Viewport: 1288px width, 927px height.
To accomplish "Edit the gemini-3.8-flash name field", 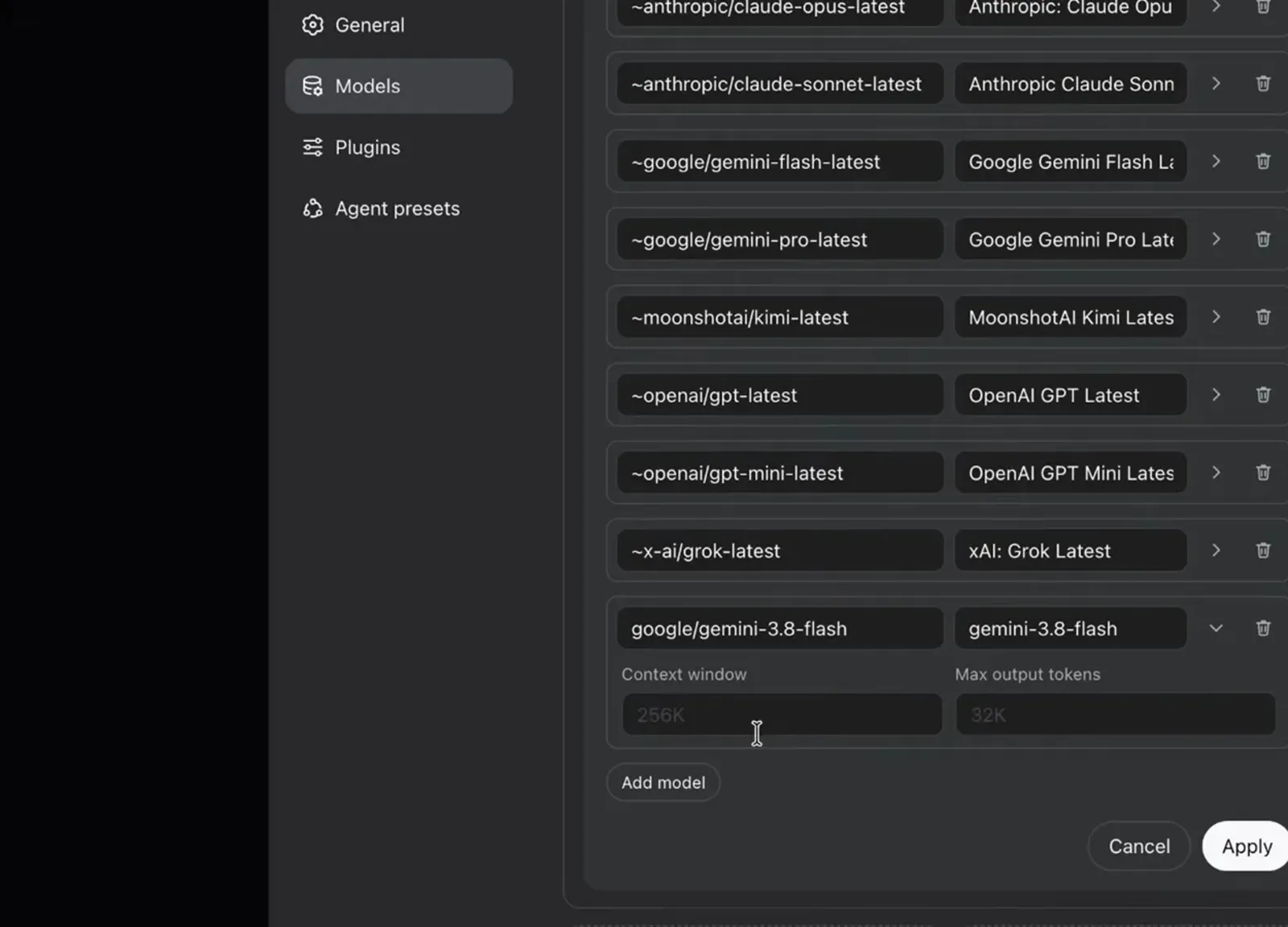I will pyautogui.click(x=1071, y=628).
